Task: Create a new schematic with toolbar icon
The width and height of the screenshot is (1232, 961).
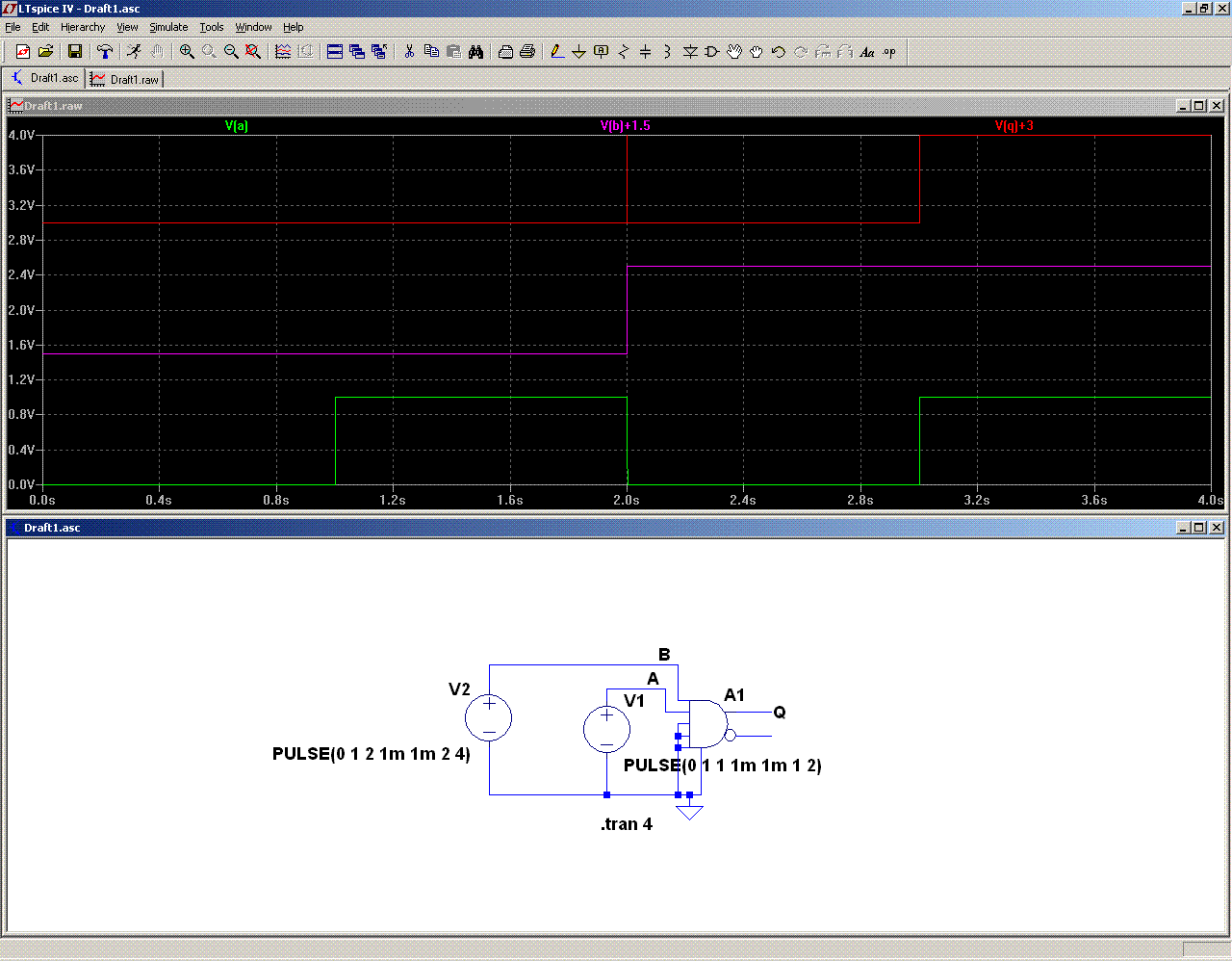Action: [x=23, y=52]
